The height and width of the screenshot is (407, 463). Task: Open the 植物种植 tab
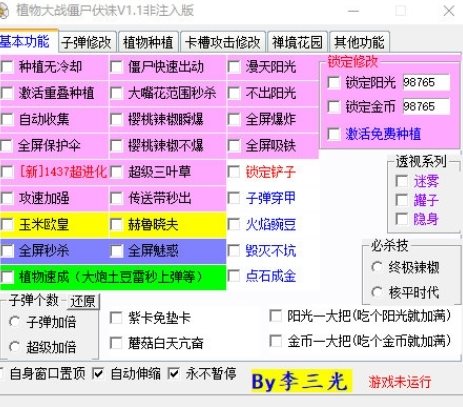coord(148,42)
